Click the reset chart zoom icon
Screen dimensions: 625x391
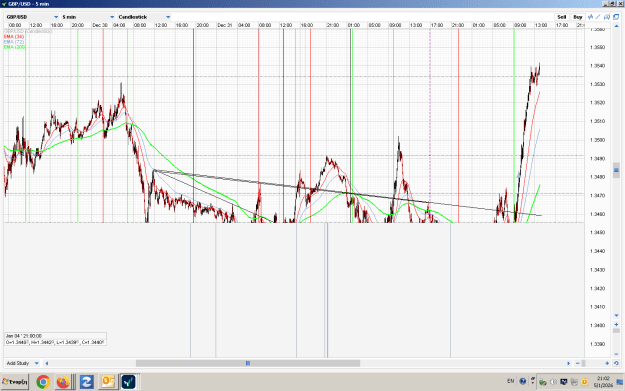click(x=616, y=363)
